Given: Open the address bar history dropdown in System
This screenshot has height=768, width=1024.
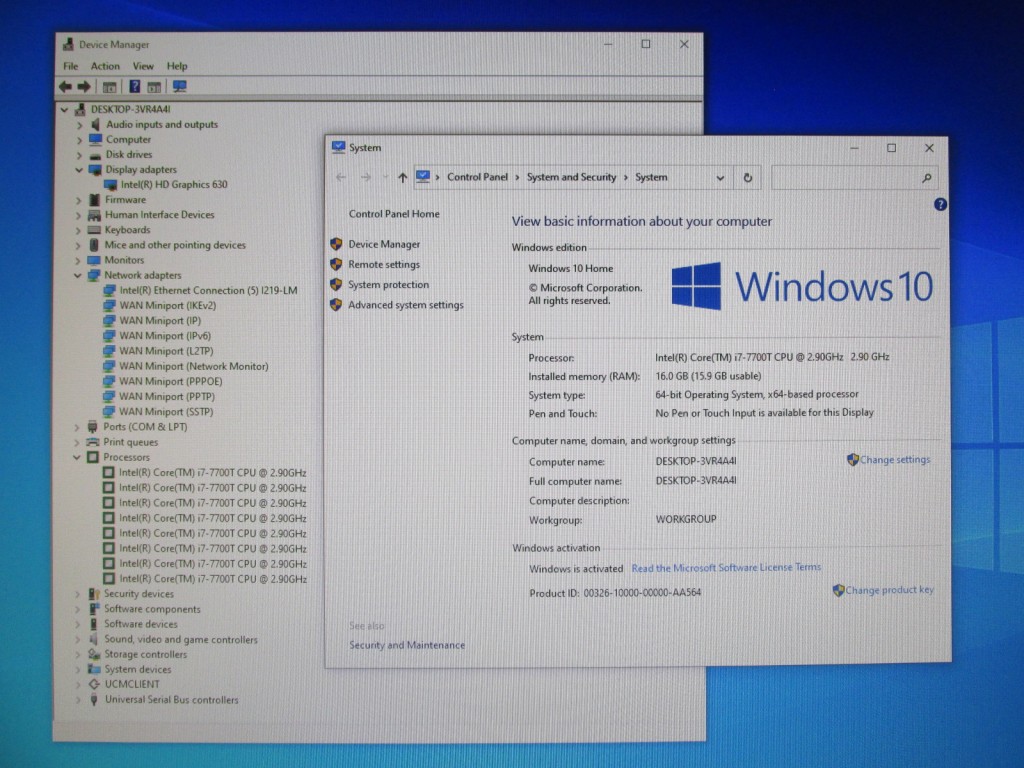Looking at the screenshot, I should pyautogui.click(x=720, y=178).
